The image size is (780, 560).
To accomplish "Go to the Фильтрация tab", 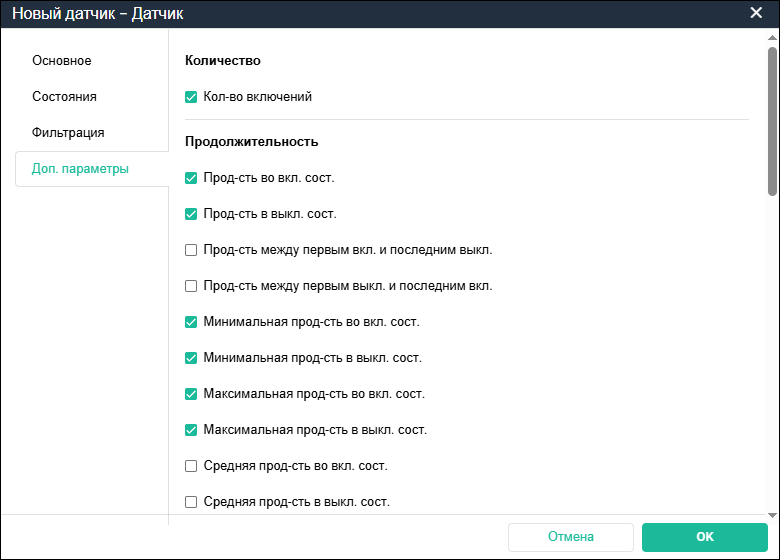I will coord(68,133).
